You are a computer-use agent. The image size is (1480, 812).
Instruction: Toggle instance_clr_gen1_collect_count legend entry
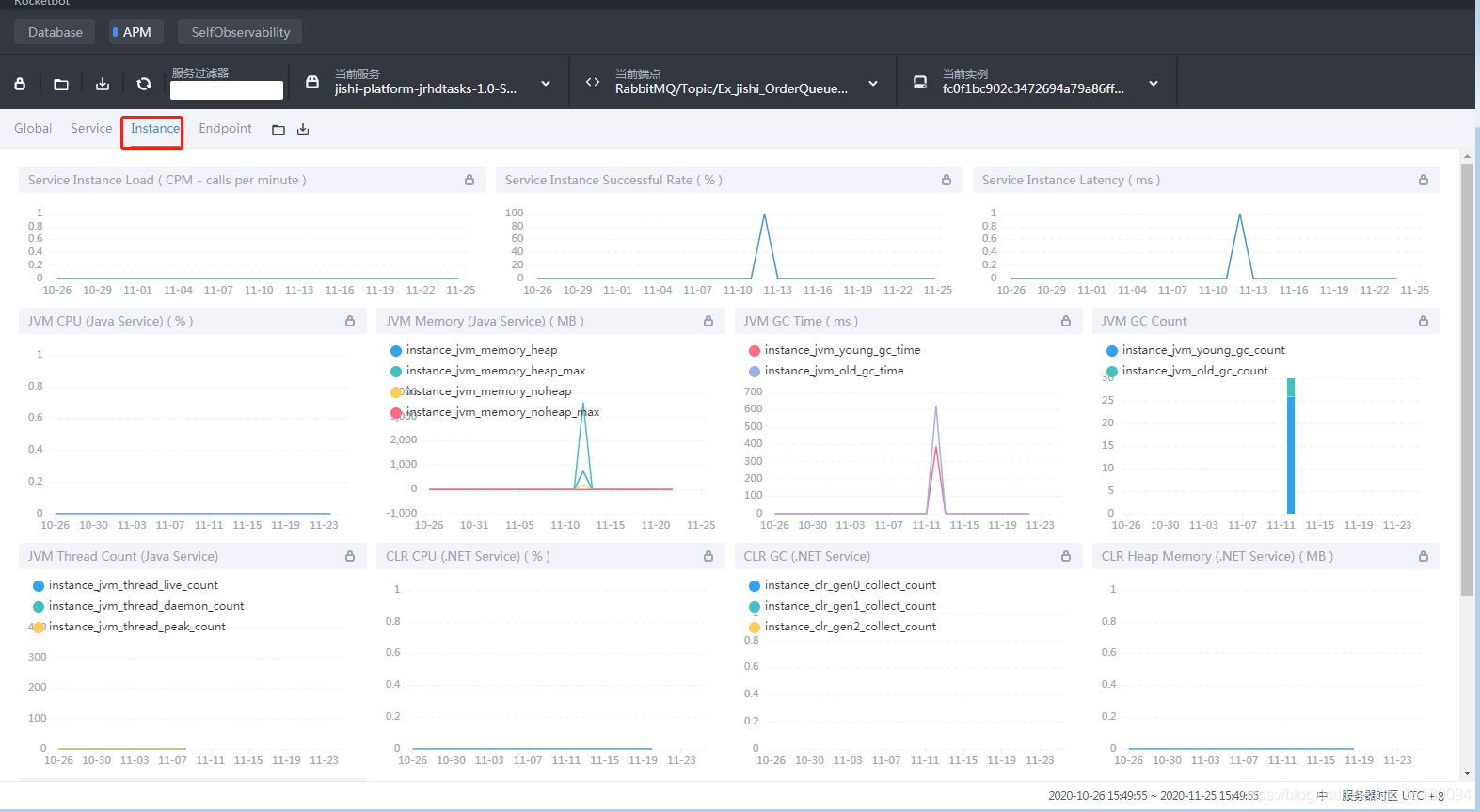843,606
